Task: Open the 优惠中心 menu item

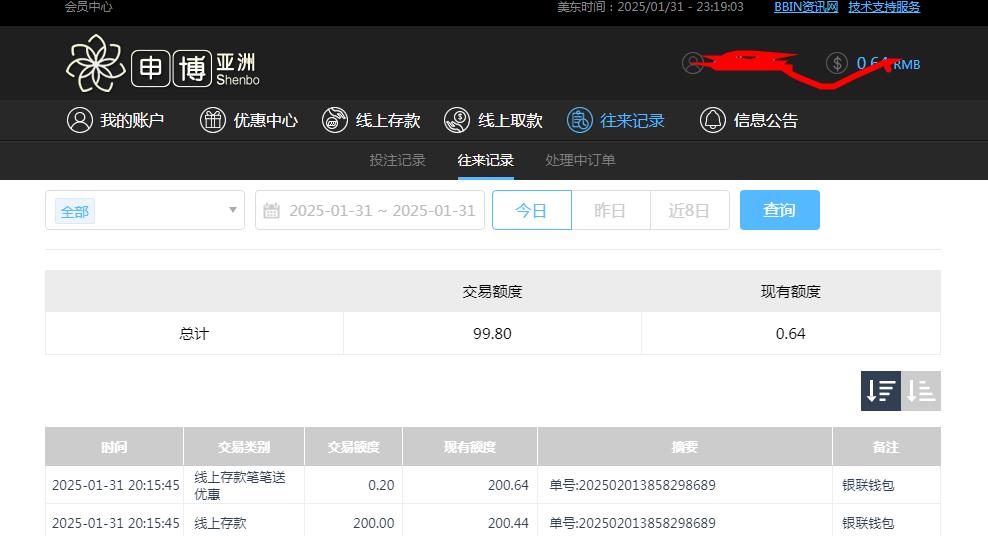Action: 249,120
